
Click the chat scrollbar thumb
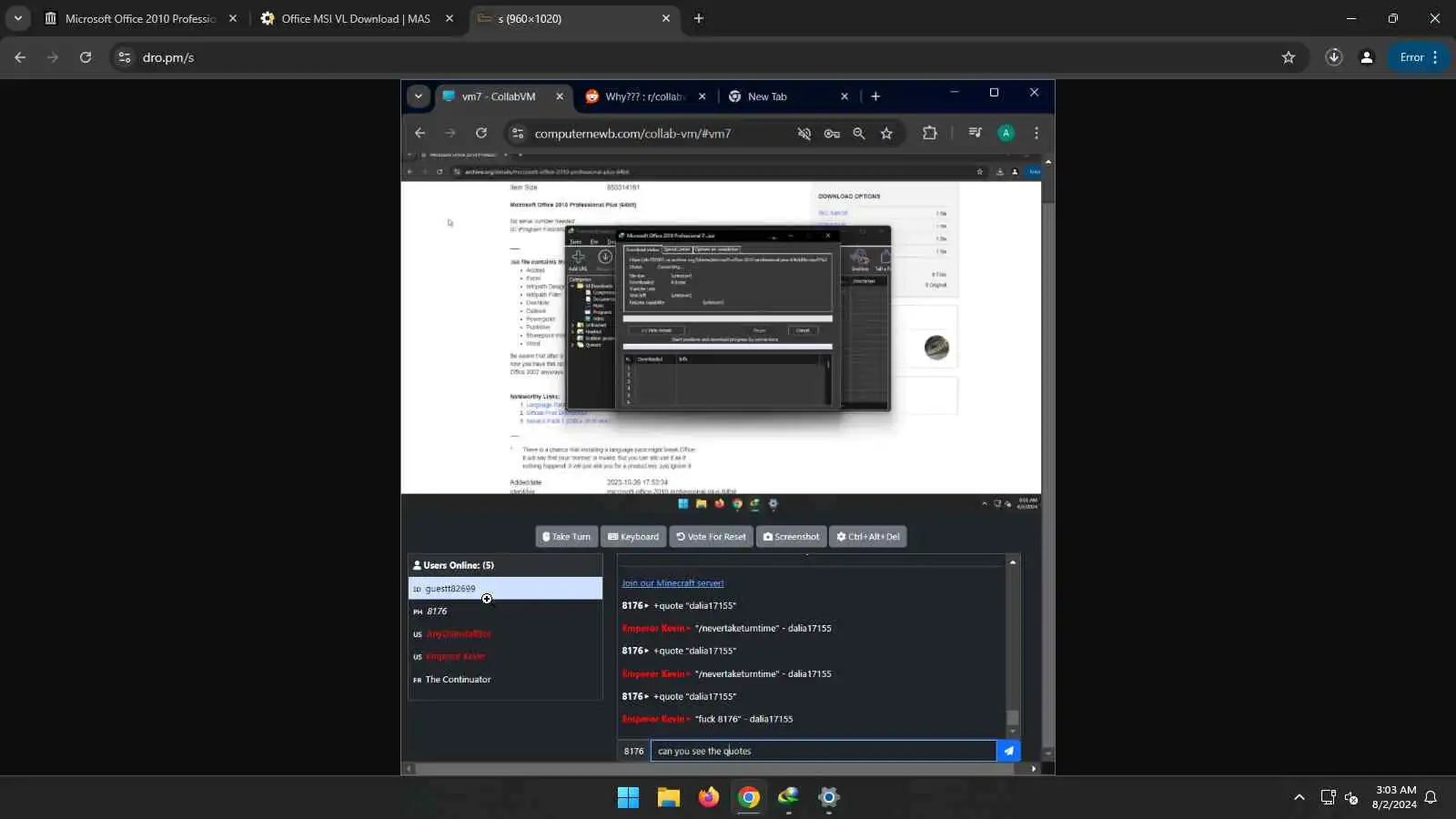1012,717
